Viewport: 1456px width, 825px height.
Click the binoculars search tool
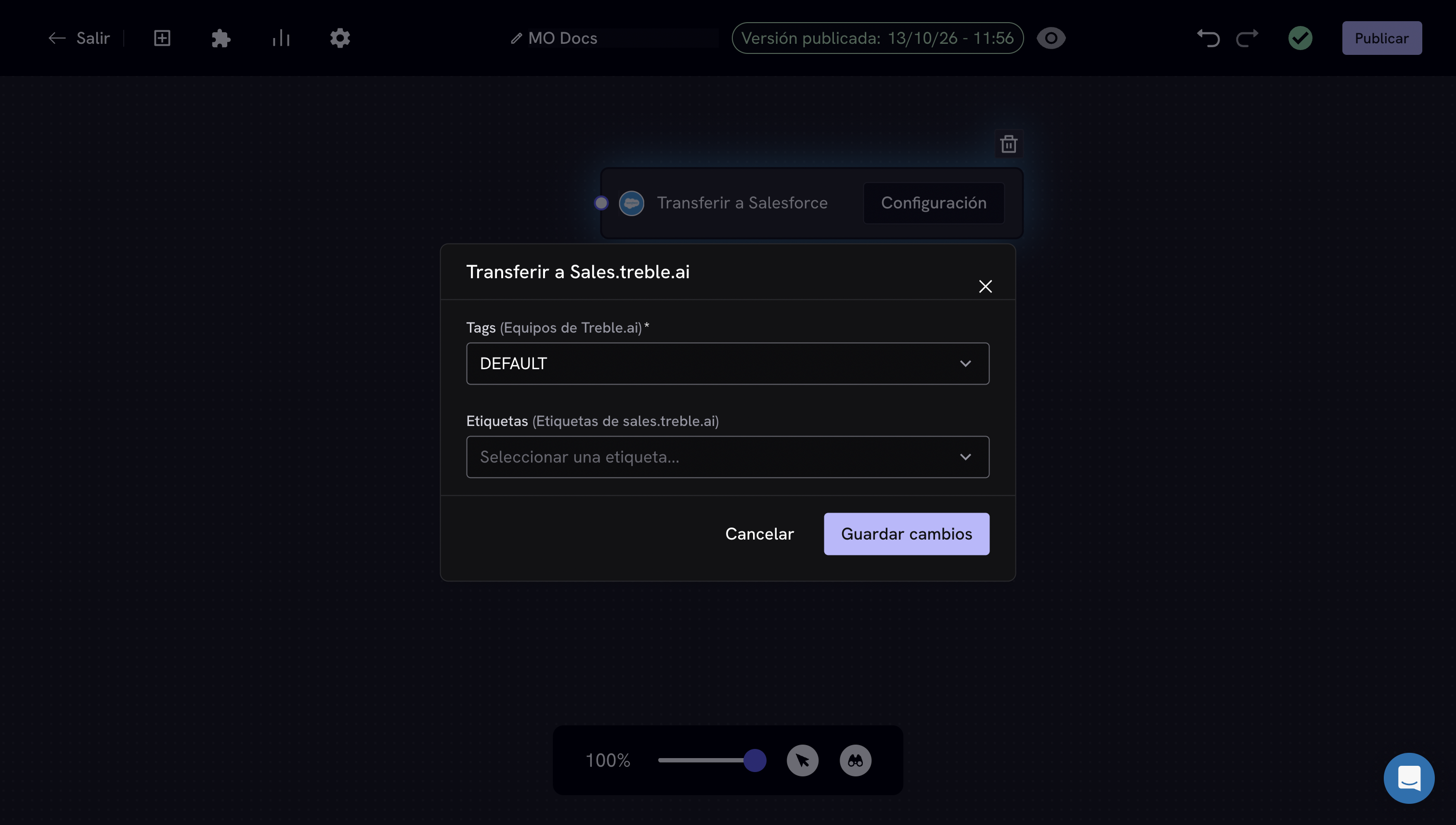click(855, 761)
